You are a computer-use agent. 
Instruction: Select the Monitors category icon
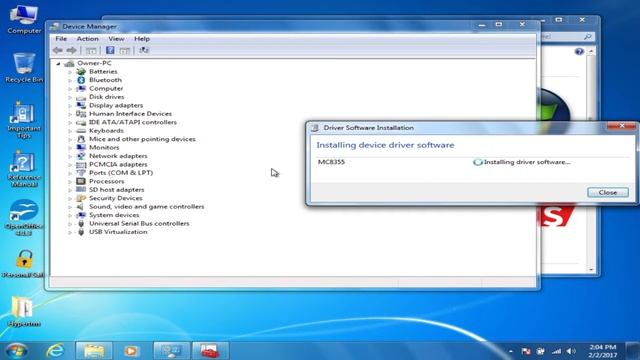pyautogui.click(x=81, y=147)
